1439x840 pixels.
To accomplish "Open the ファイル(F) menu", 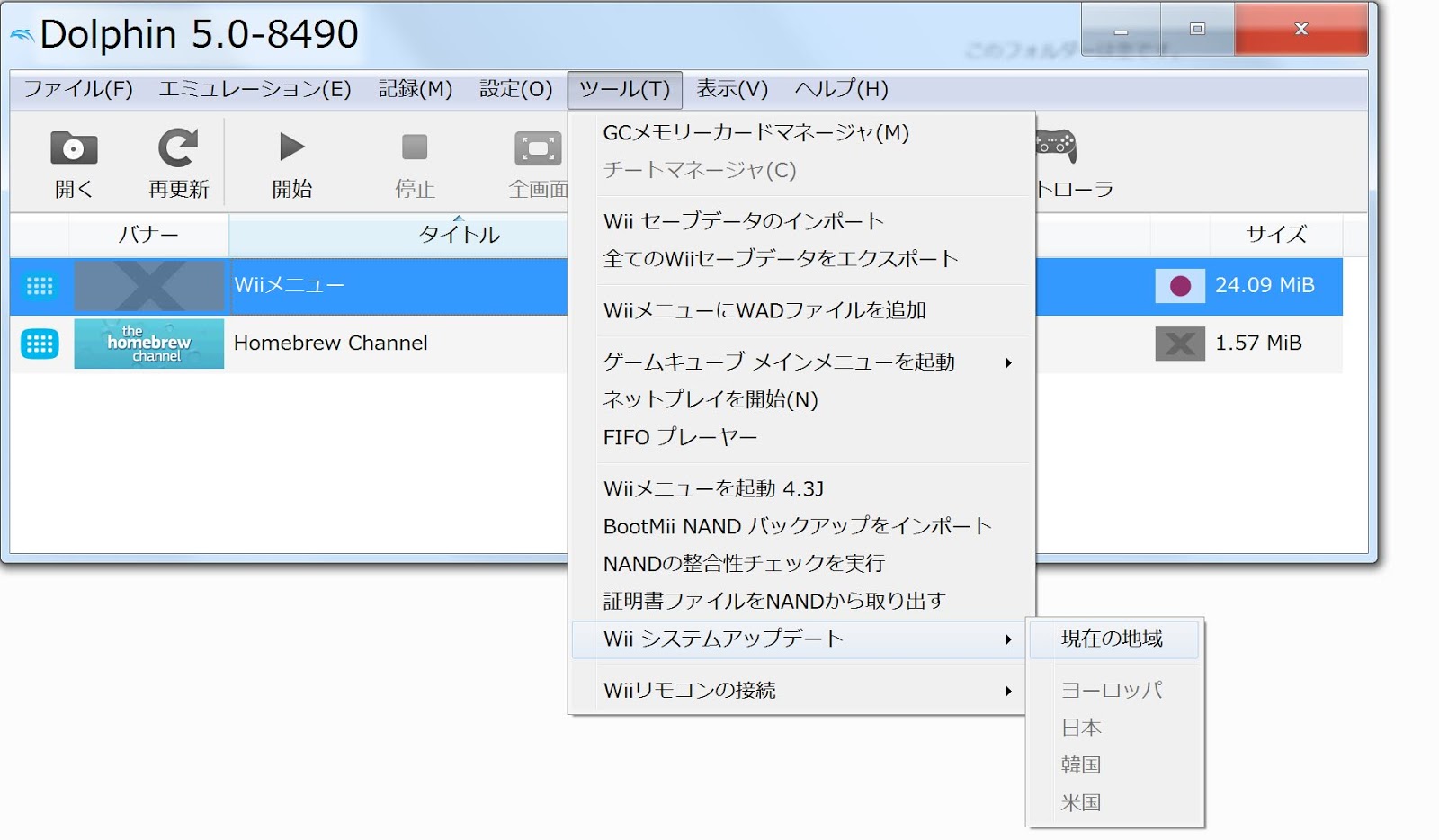I will tap(78, 89).
